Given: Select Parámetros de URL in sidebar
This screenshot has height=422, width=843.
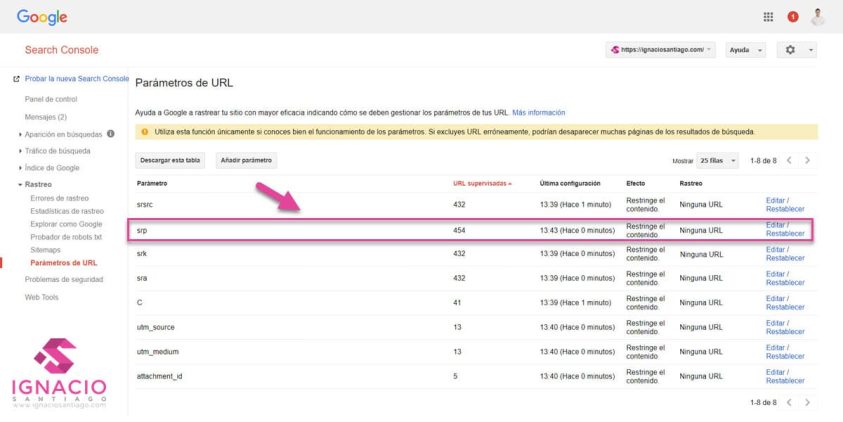Looking at the screenshot, I should pyautogui.click(x=64, y=263).
